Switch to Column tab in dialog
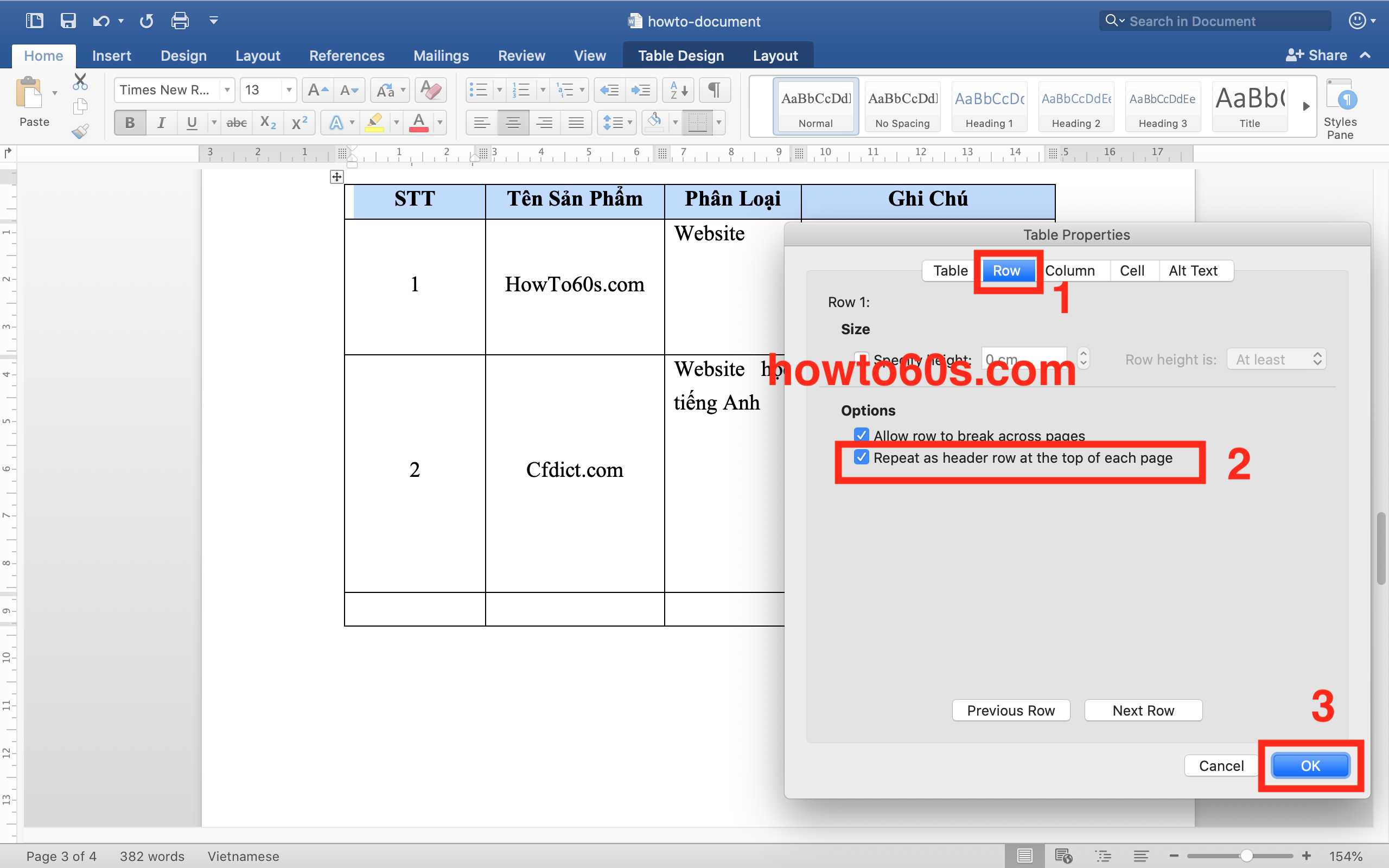Viewport: 1389px width, 868px height. (x=1070, y=270)
